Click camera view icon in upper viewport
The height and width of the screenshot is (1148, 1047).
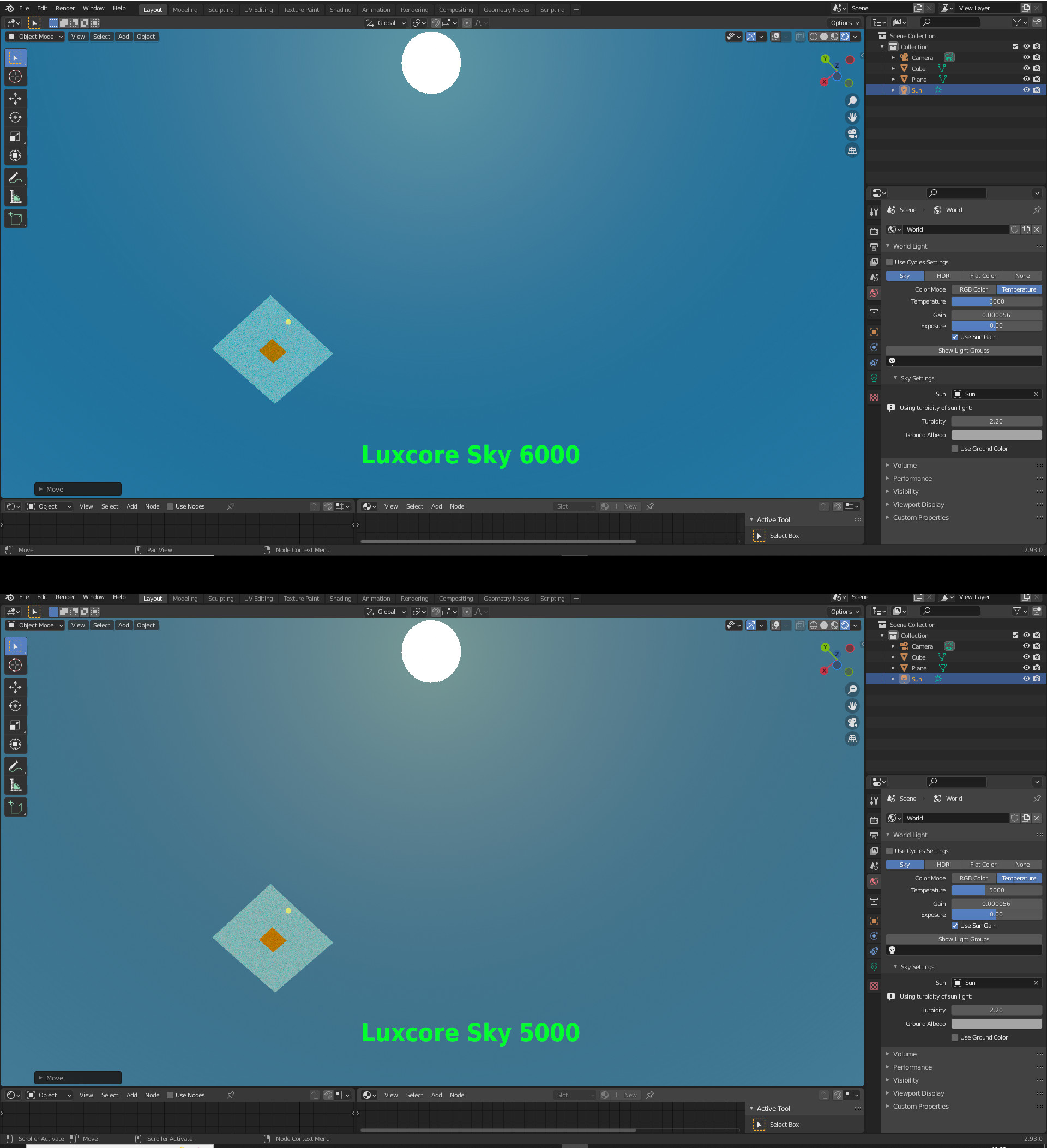click(x=852, y=134)
